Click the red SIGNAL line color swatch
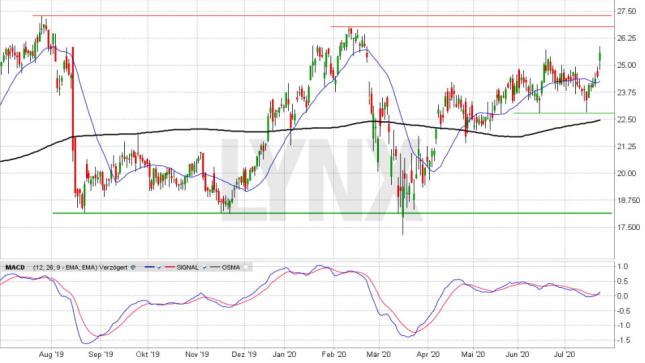645x363 pixels. click(x=170, y=268)
